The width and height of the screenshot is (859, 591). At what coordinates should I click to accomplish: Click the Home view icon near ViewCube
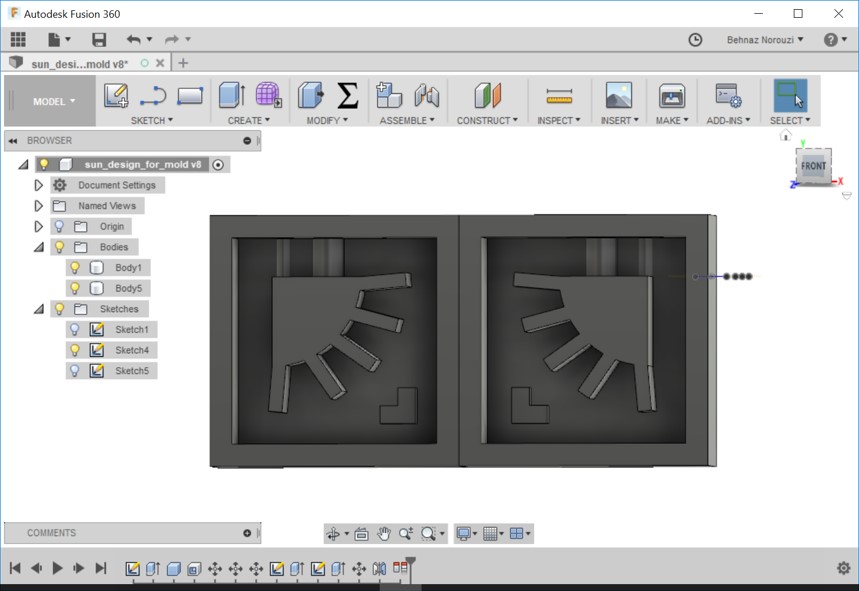pos(786,135)
